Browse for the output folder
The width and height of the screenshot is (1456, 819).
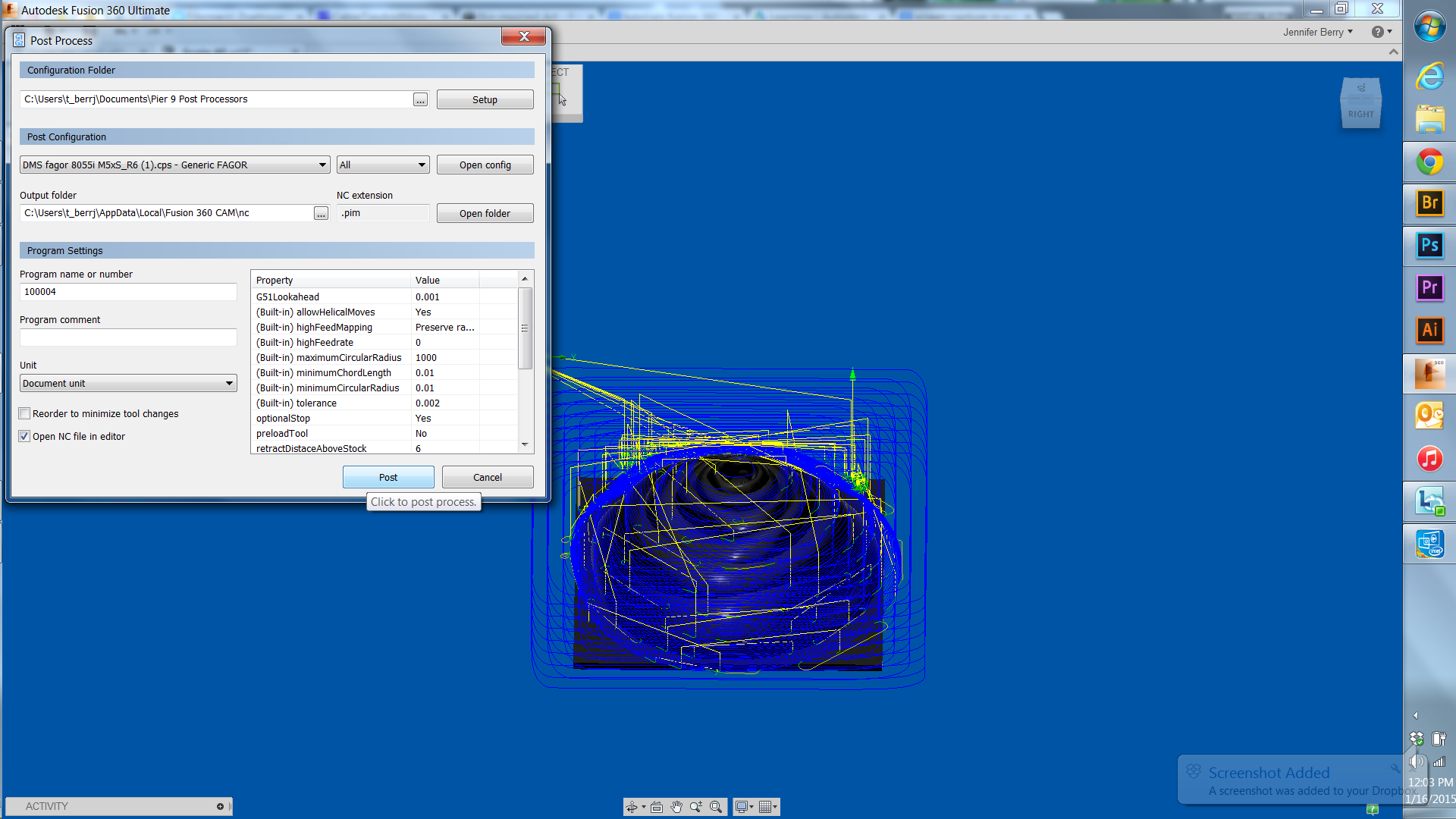(321, 213)
